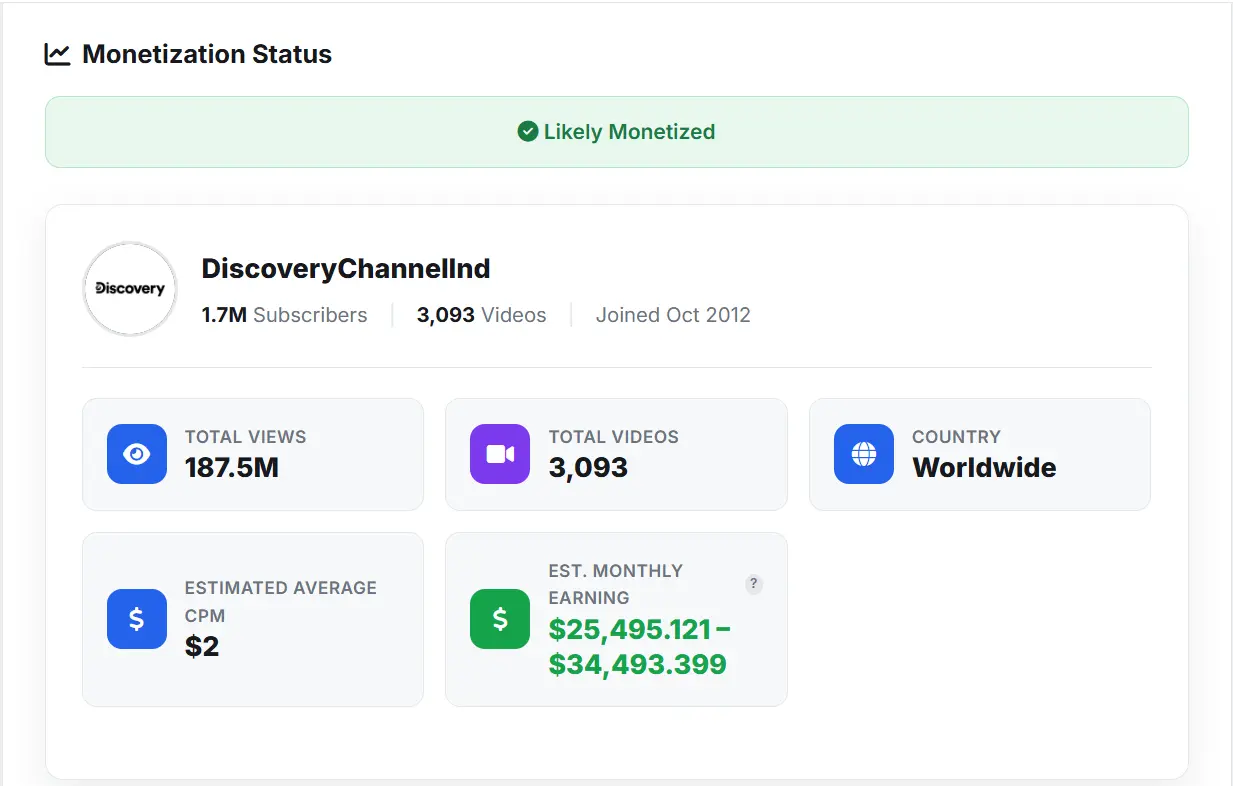
Task: Click the COUNTRY label
Action: (956, 437)
